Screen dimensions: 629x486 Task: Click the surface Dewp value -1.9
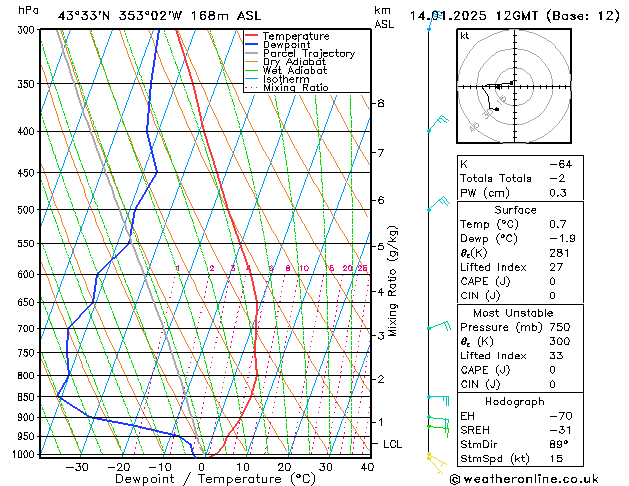[x=562, y=239]
